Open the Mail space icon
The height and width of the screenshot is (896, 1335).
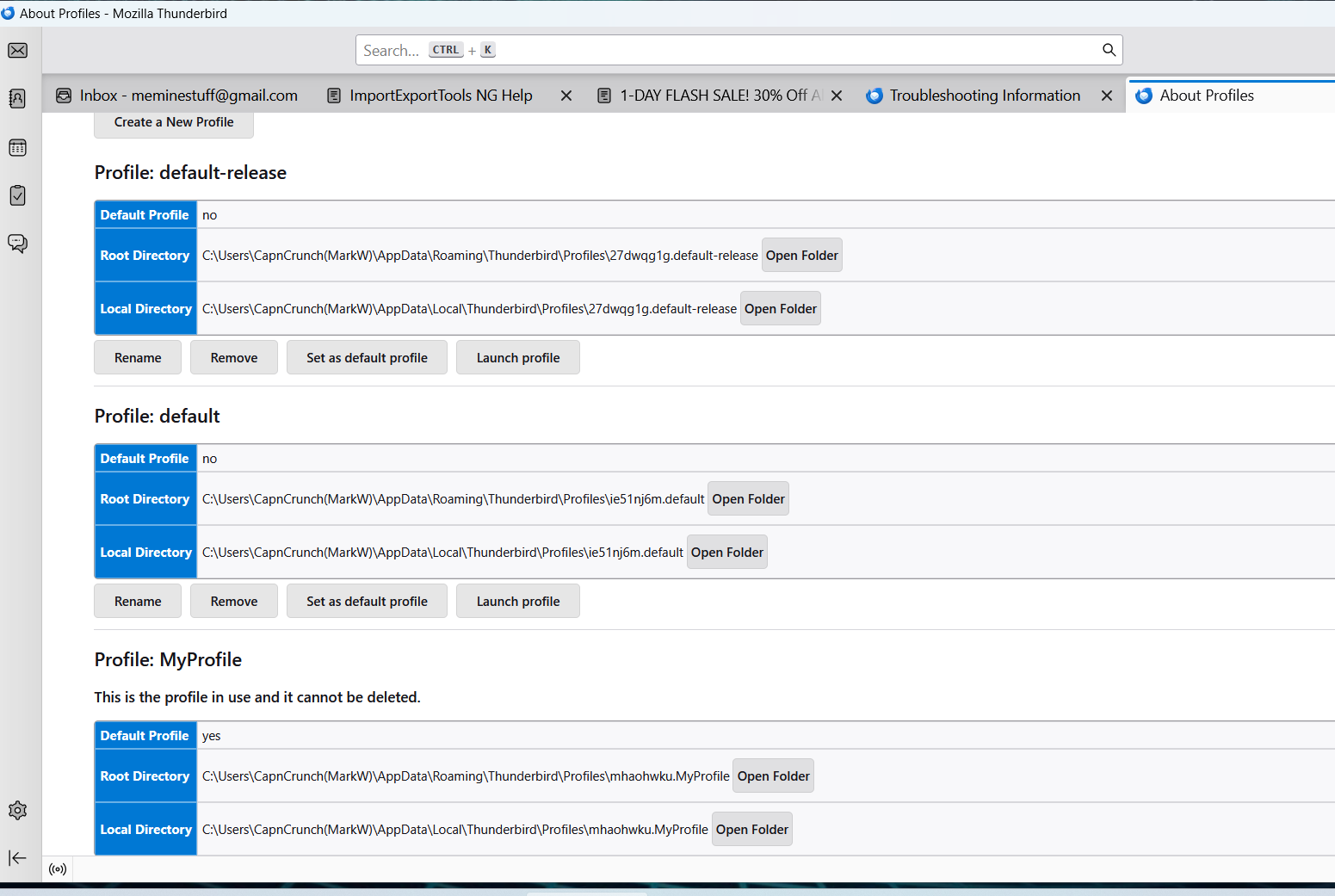tap(17, 51)
